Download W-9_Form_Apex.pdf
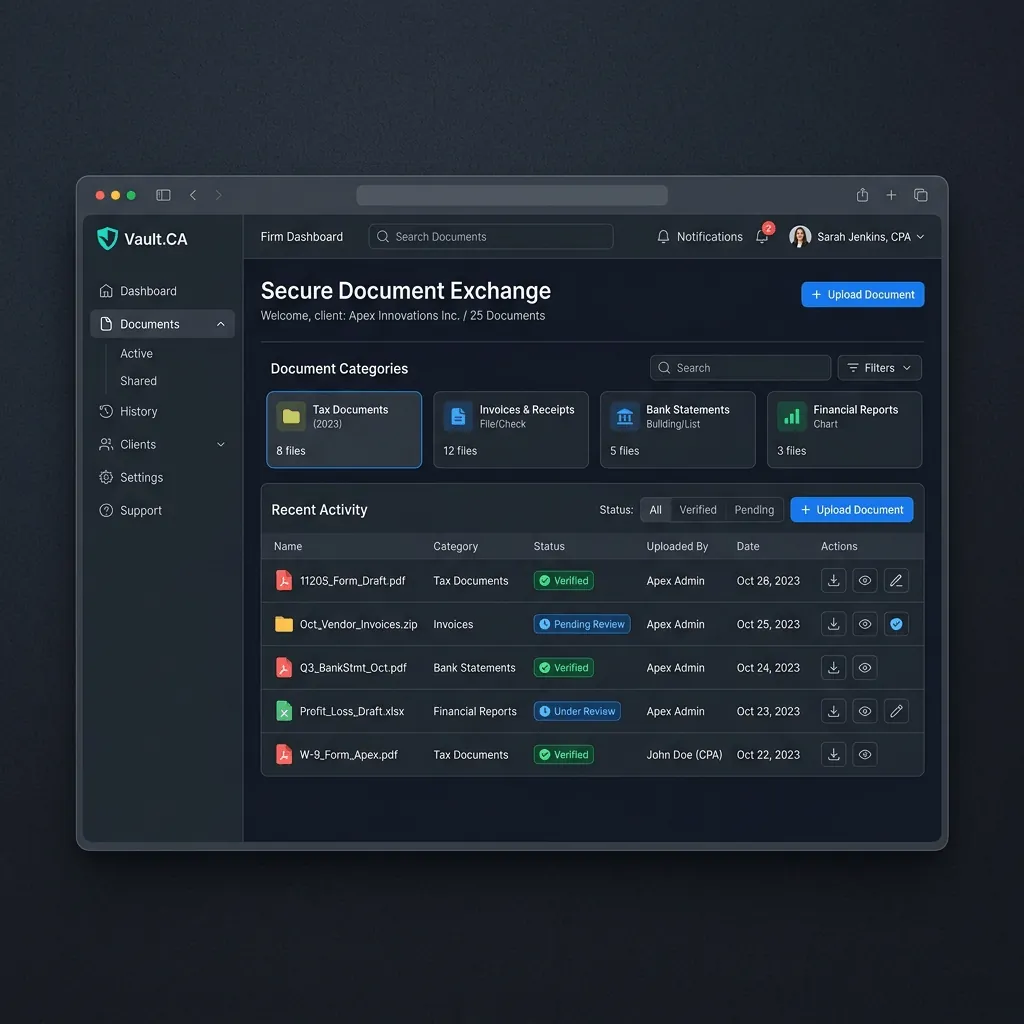 833,754
